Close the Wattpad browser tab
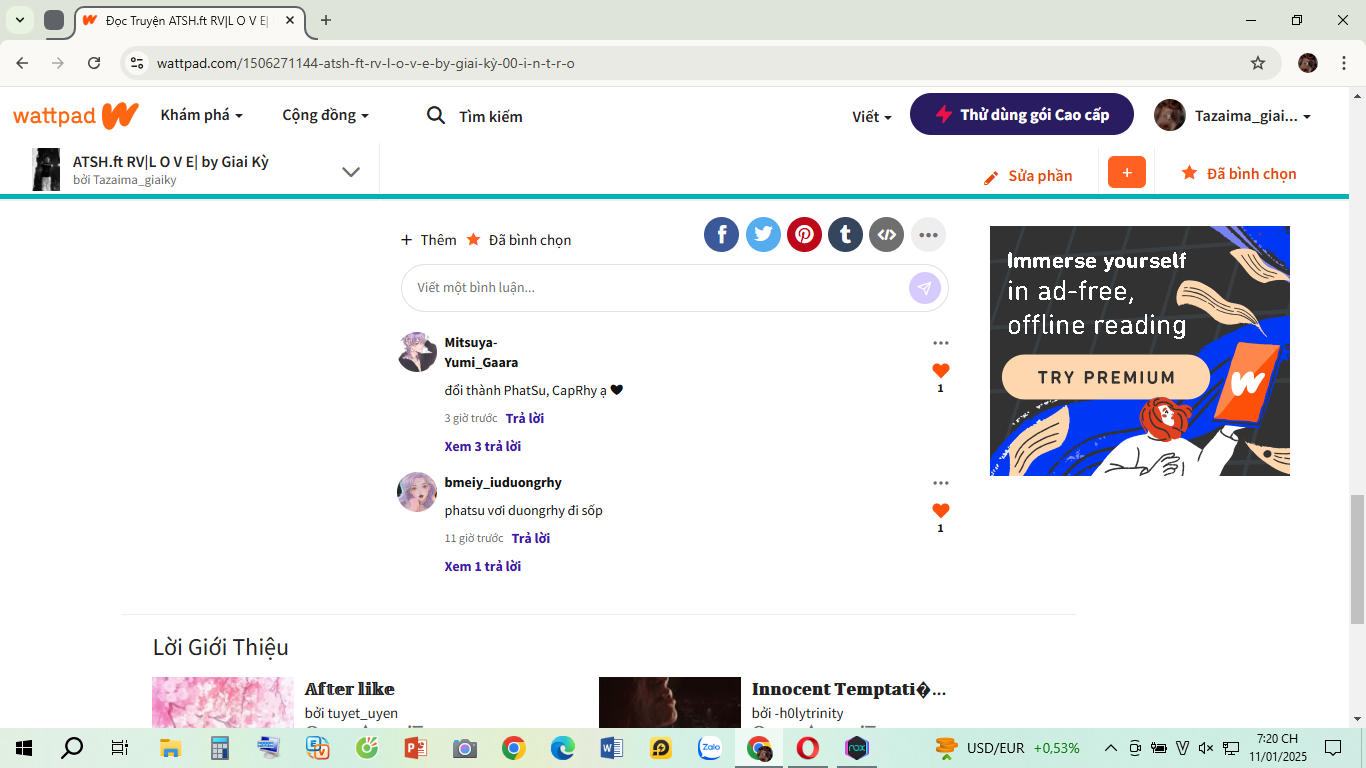1366x768 pixels. click(x=290, y=20)
